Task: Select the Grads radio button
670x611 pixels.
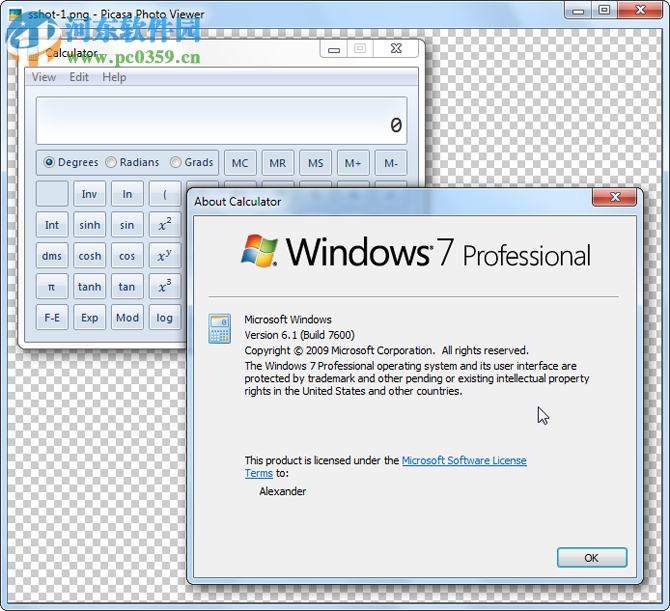Action: coord(191,162)
